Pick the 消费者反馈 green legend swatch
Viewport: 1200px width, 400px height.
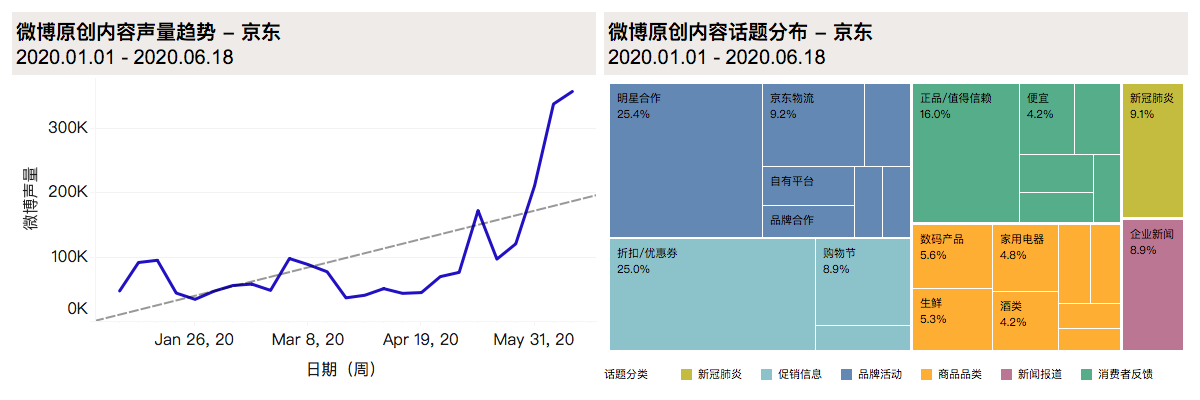(x=1086, y=375)
